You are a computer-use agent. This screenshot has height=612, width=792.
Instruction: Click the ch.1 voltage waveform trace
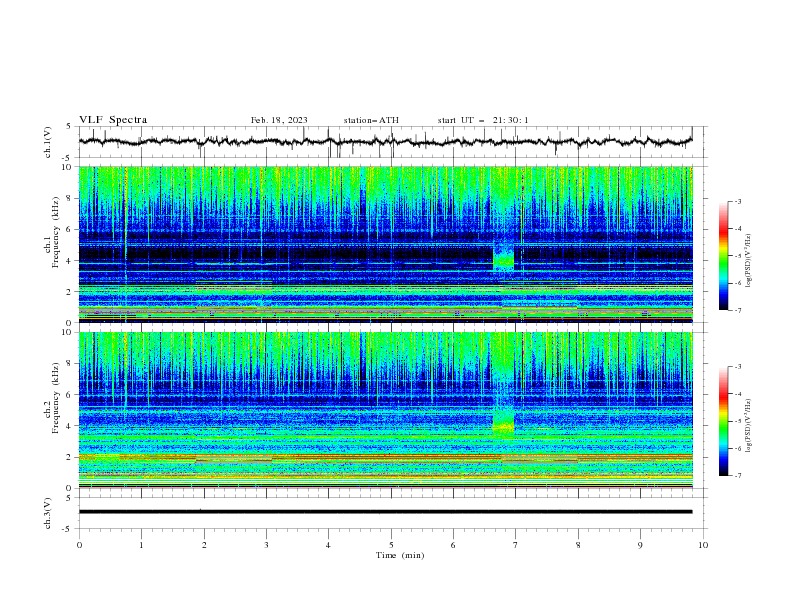[x=385, y=141]
